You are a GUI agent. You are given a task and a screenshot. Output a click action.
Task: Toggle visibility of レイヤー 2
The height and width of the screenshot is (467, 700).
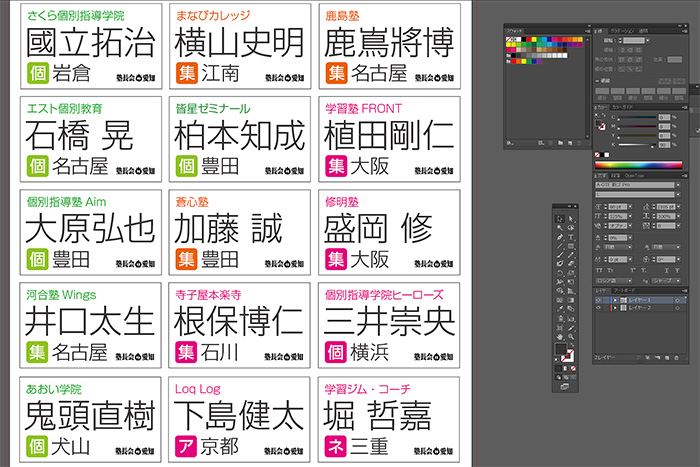[x=598, y=308]
